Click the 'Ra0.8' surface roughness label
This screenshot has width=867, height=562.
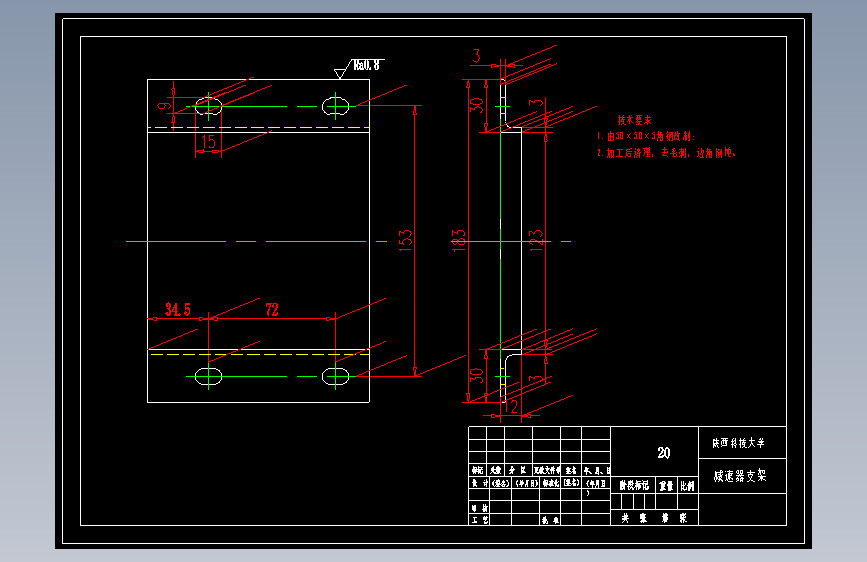pos(367,65)
